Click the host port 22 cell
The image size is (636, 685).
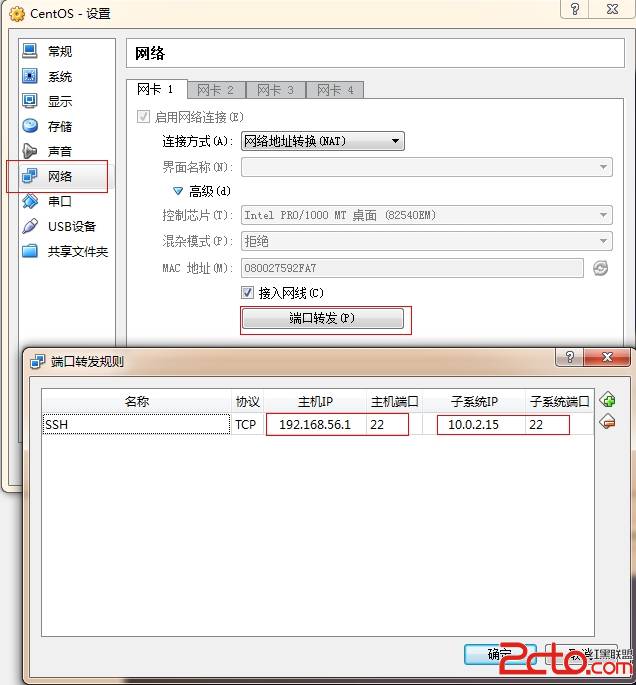click(x=394, y=424)
